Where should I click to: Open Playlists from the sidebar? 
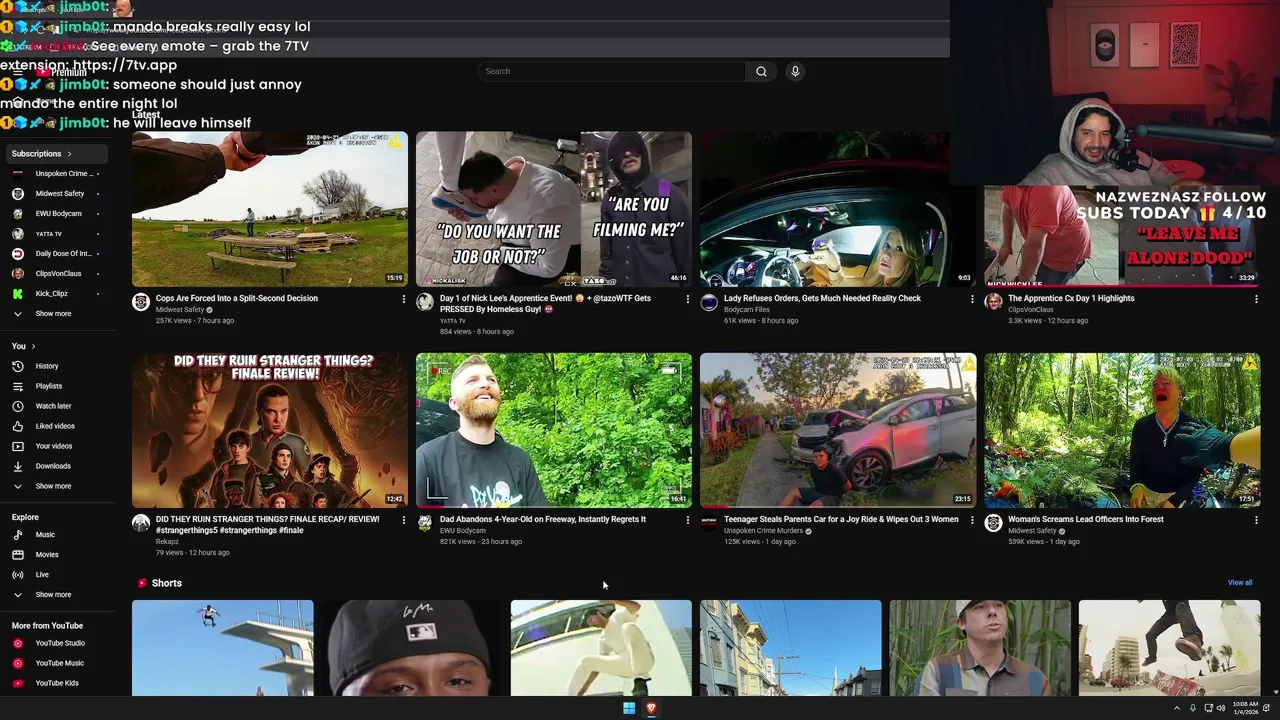(48, 386)
